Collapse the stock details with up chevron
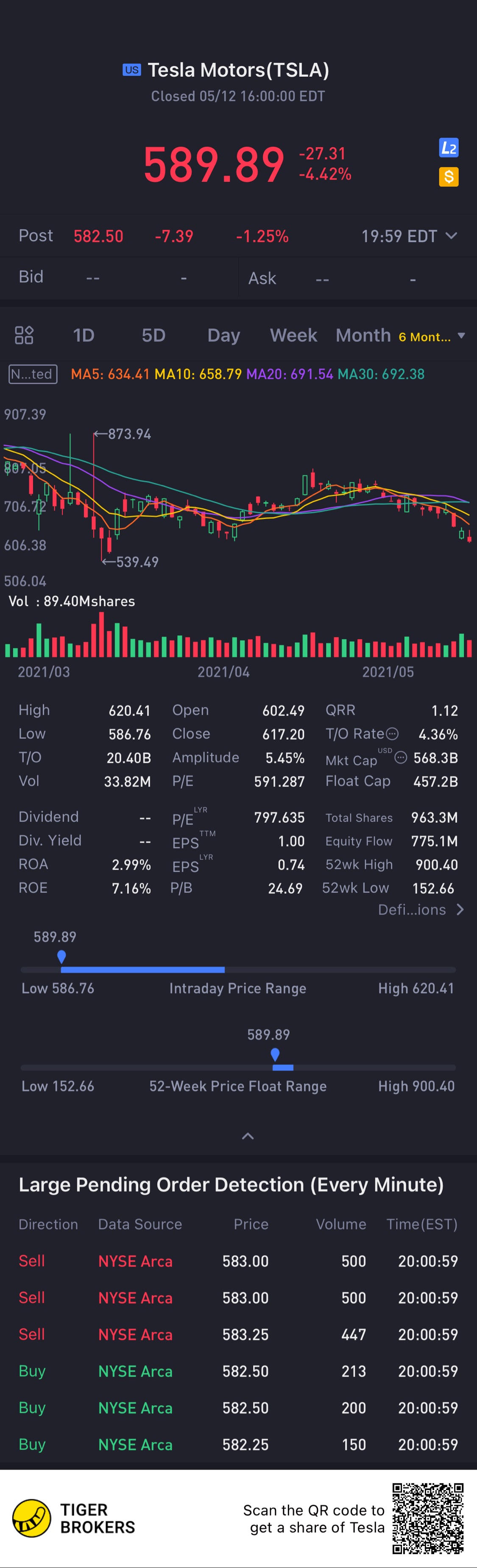The width and height of the screenshot is (477, 1568). [x=247, y=1136]
